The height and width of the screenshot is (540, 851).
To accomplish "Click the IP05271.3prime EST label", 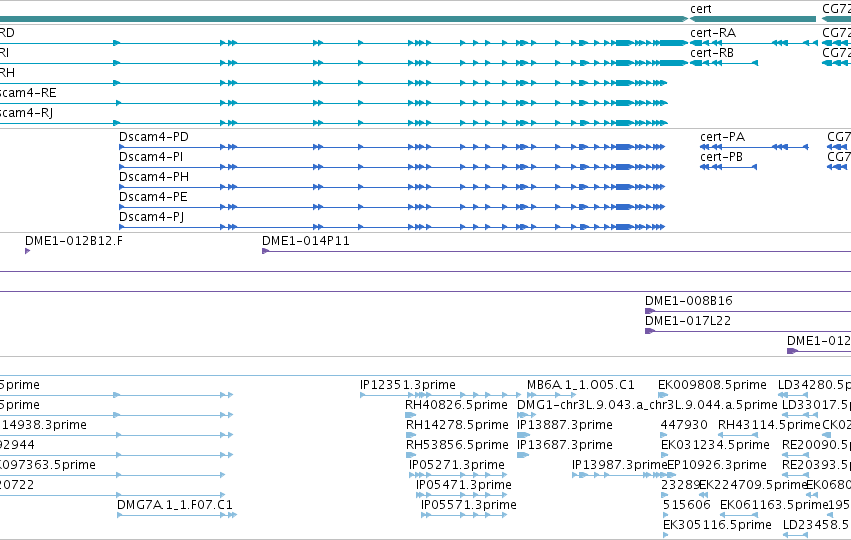I will [x=456, y=465].
